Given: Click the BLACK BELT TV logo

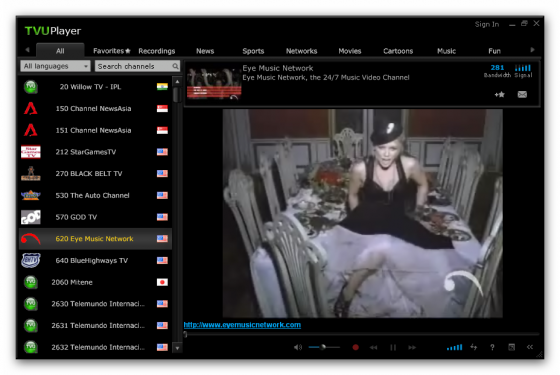Looking at the screenshot, I should click(x=31, y=174).
